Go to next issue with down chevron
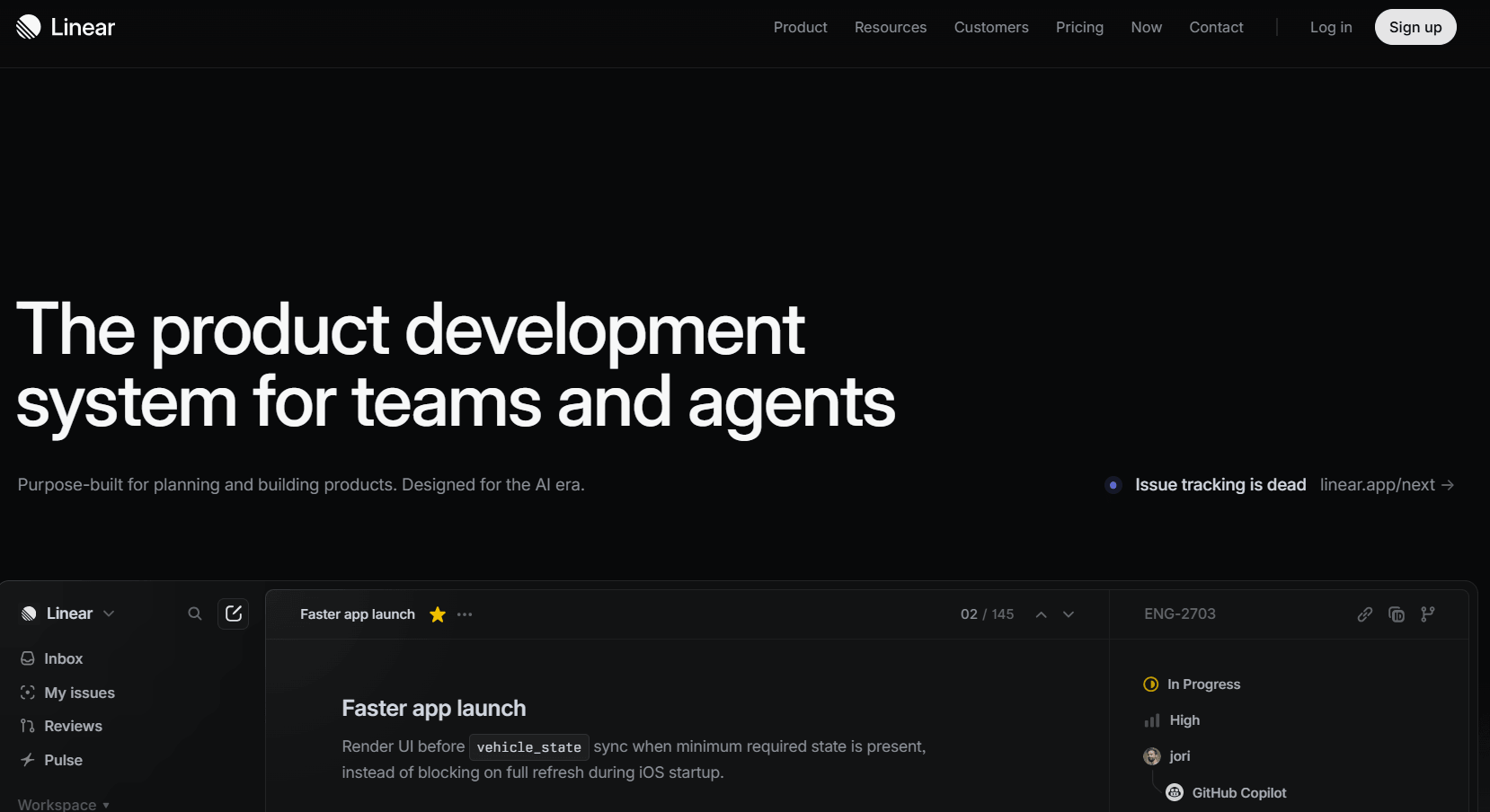This screenshot has width=1490, height=812. 1069,614
